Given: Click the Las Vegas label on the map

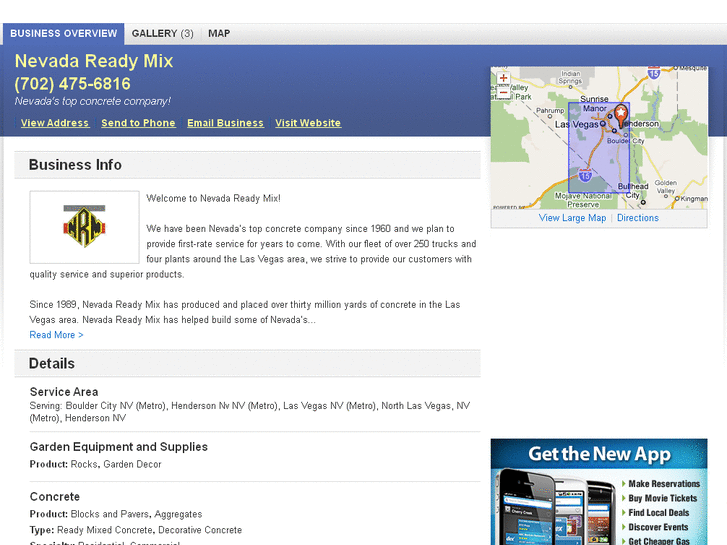Looking at the screenshot, I should [576, 124].
